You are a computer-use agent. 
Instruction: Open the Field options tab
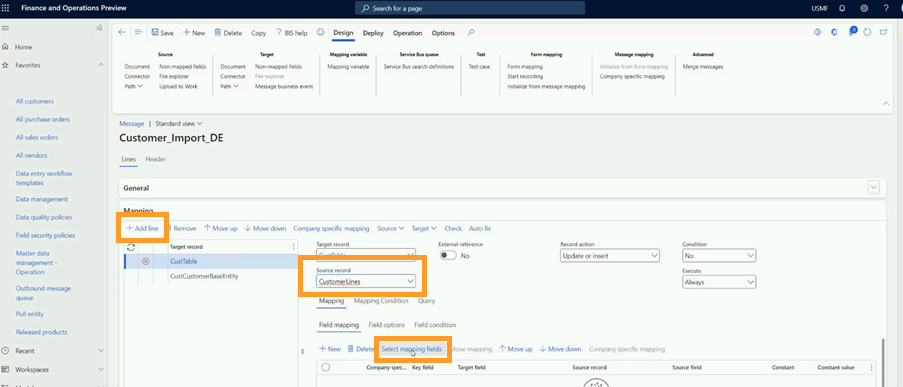[x=386, y=325]
